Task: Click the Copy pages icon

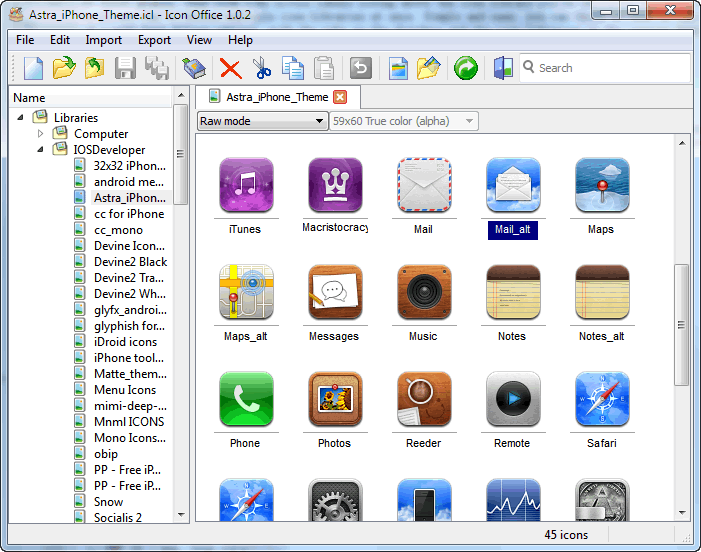Action: (293, 68)
